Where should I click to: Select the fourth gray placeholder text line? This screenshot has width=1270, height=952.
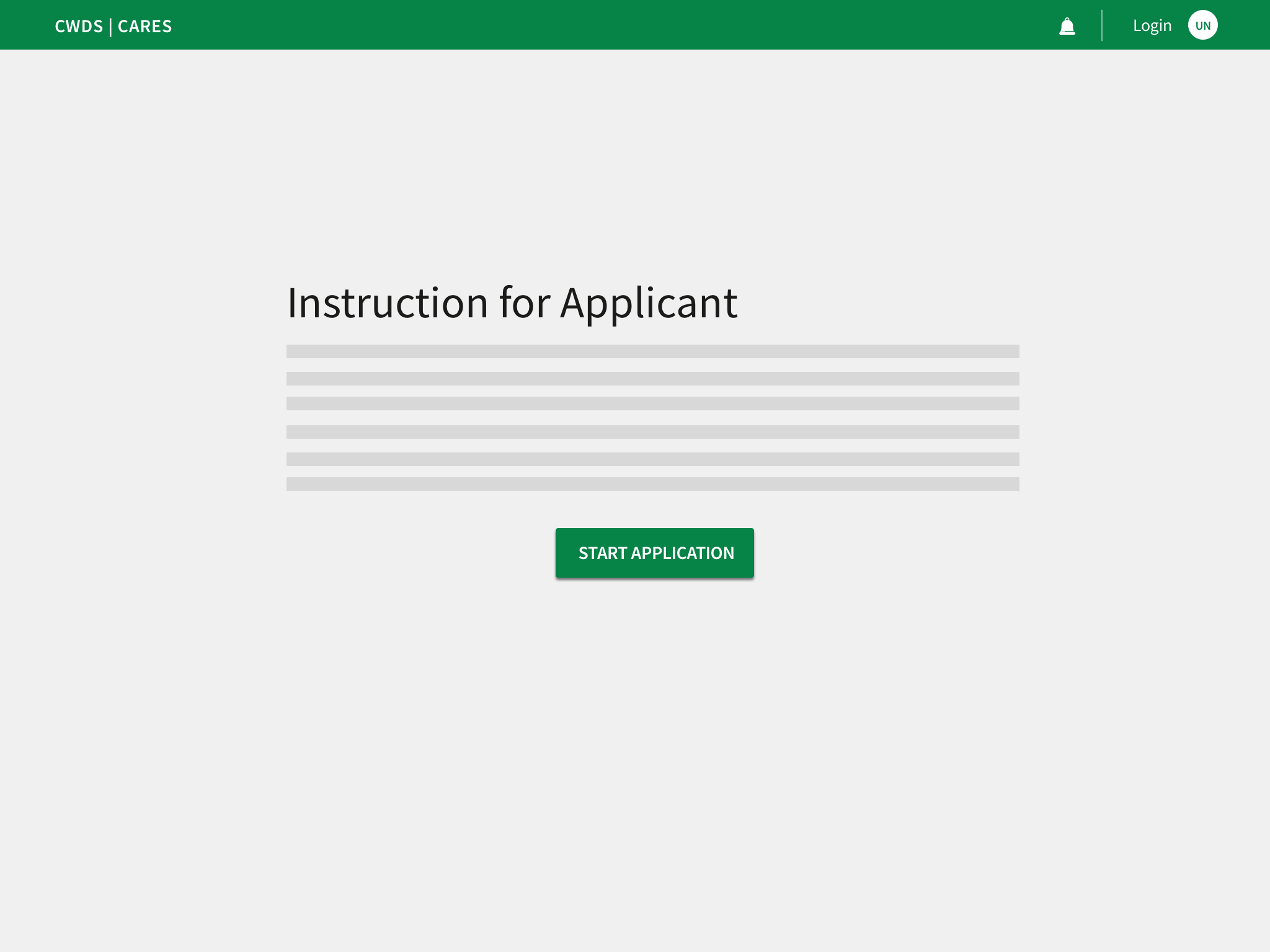pos(652,432)
